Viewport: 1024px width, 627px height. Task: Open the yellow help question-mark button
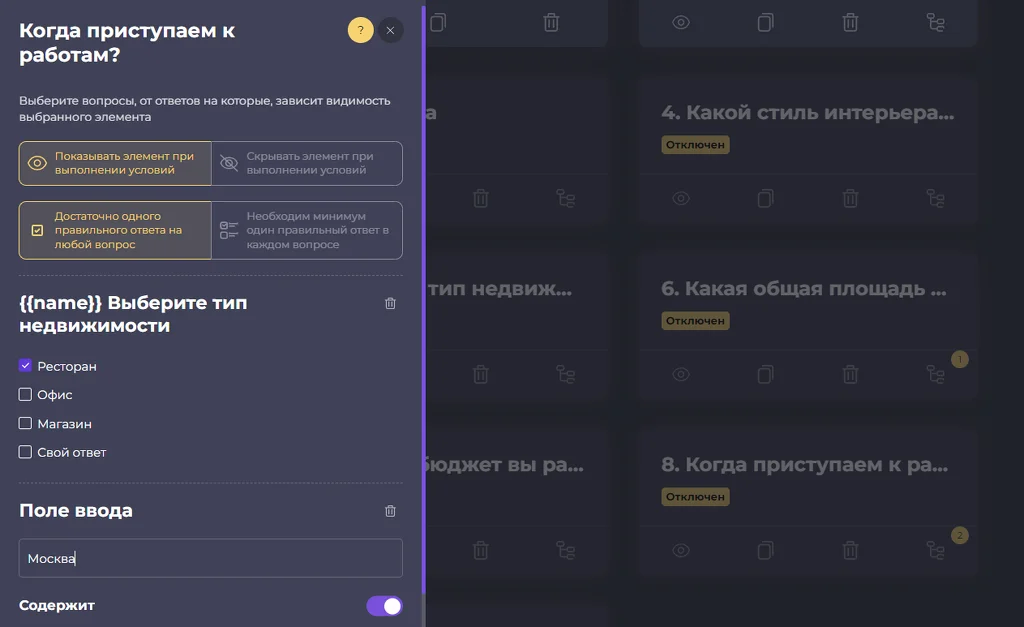360,30
